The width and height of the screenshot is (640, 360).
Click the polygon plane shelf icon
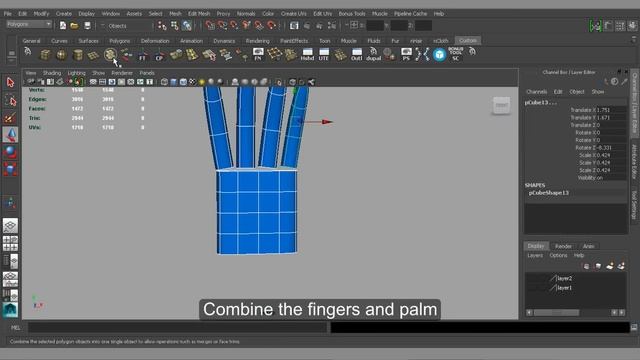coord(93,55)
